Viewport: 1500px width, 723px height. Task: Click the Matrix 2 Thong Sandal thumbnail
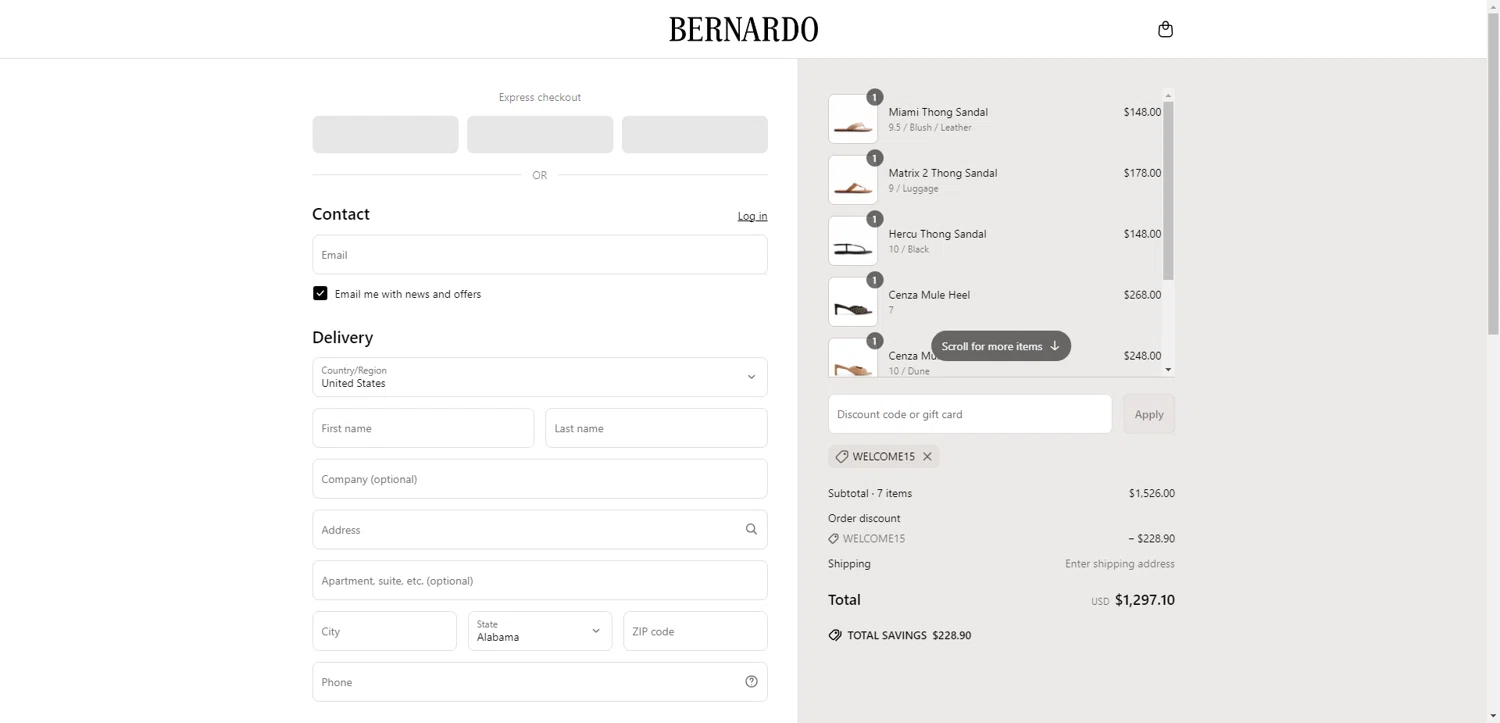point(853,180)
